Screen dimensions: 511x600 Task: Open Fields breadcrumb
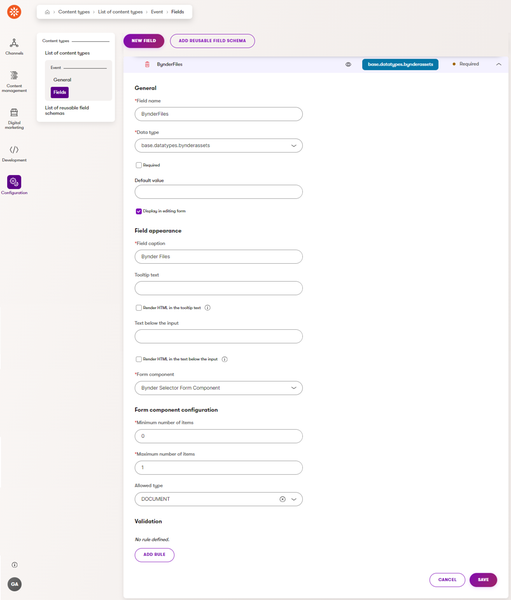coord(177,12)
